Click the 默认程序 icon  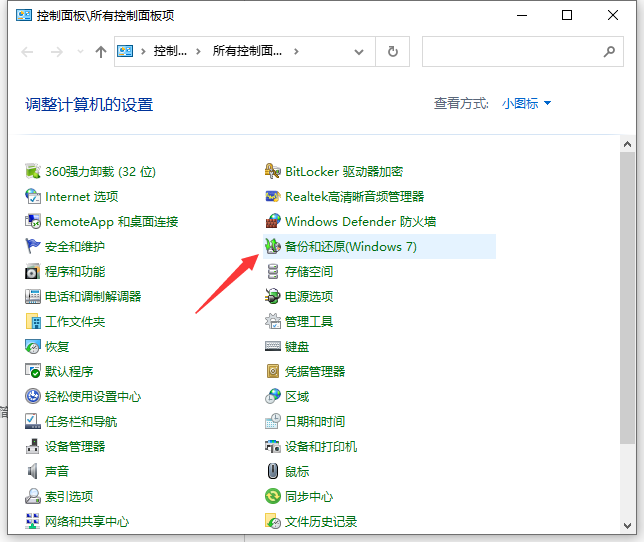pos(33,372)
